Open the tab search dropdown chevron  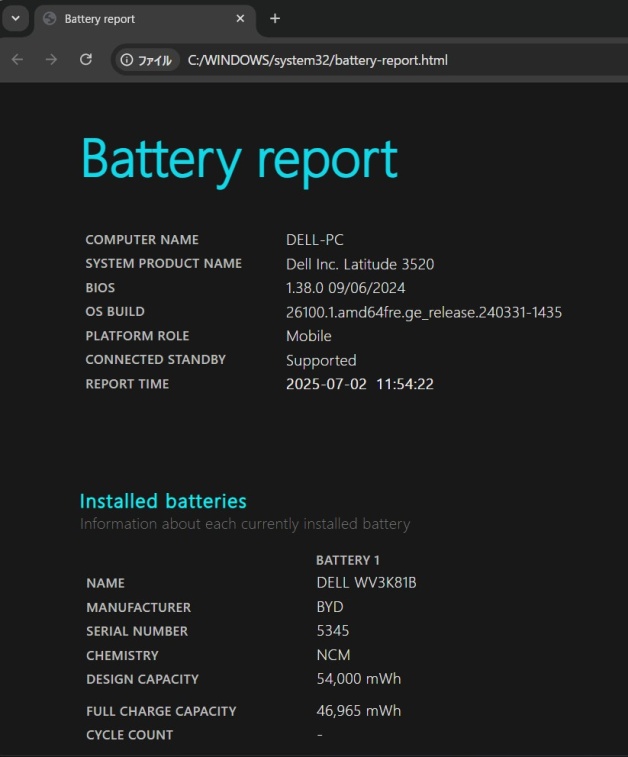(x=15, y=18)
